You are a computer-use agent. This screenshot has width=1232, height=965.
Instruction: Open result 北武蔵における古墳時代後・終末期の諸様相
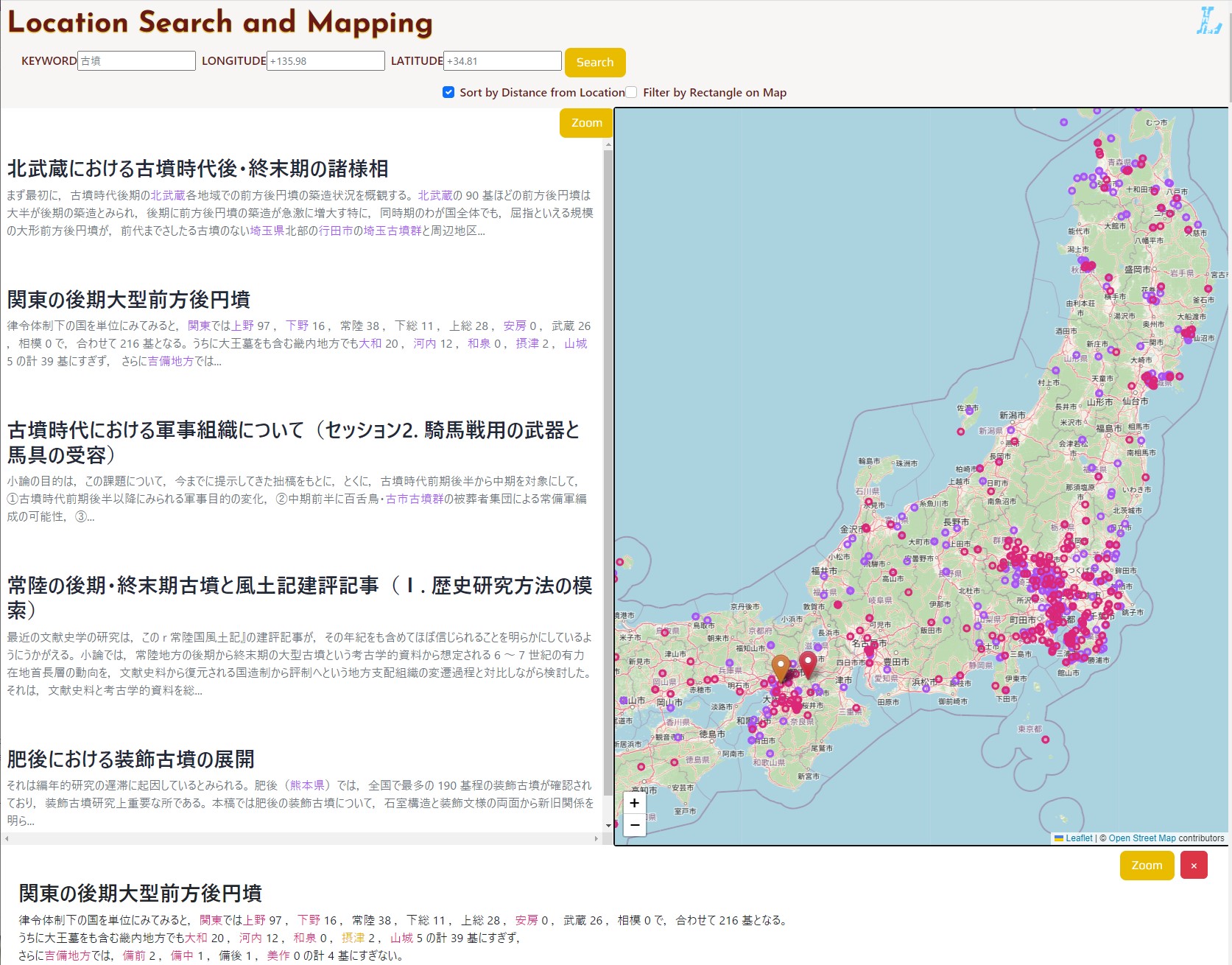click(x=197, y=169)
